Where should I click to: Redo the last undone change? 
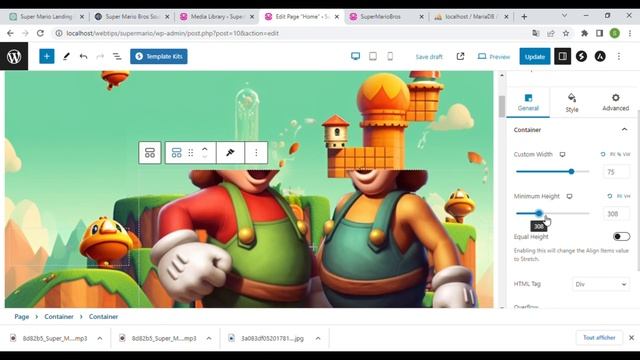tap(100, 56)
